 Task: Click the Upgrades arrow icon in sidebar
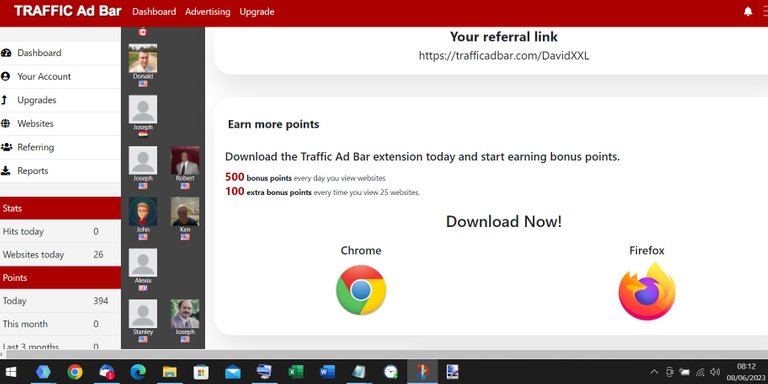(4, 100)
